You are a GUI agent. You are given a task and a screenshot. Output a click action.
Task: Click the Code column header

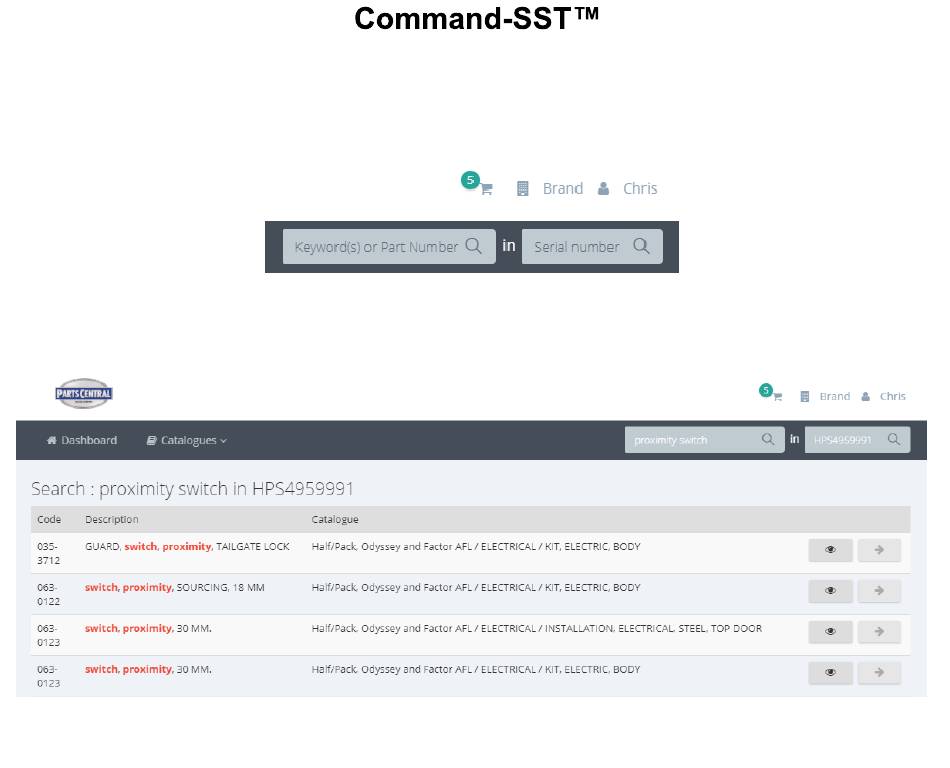click(49, 520)
